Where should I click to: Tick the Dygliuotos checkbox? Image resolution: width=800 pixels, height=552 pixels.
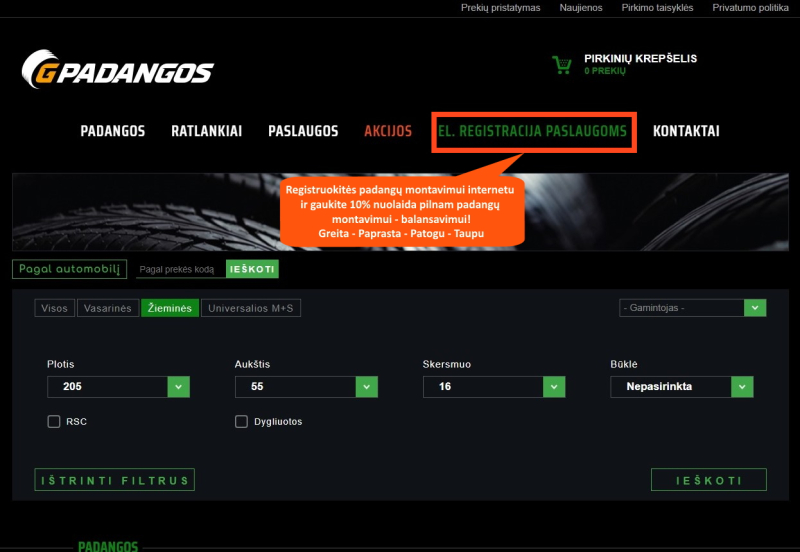click(241, 421)
